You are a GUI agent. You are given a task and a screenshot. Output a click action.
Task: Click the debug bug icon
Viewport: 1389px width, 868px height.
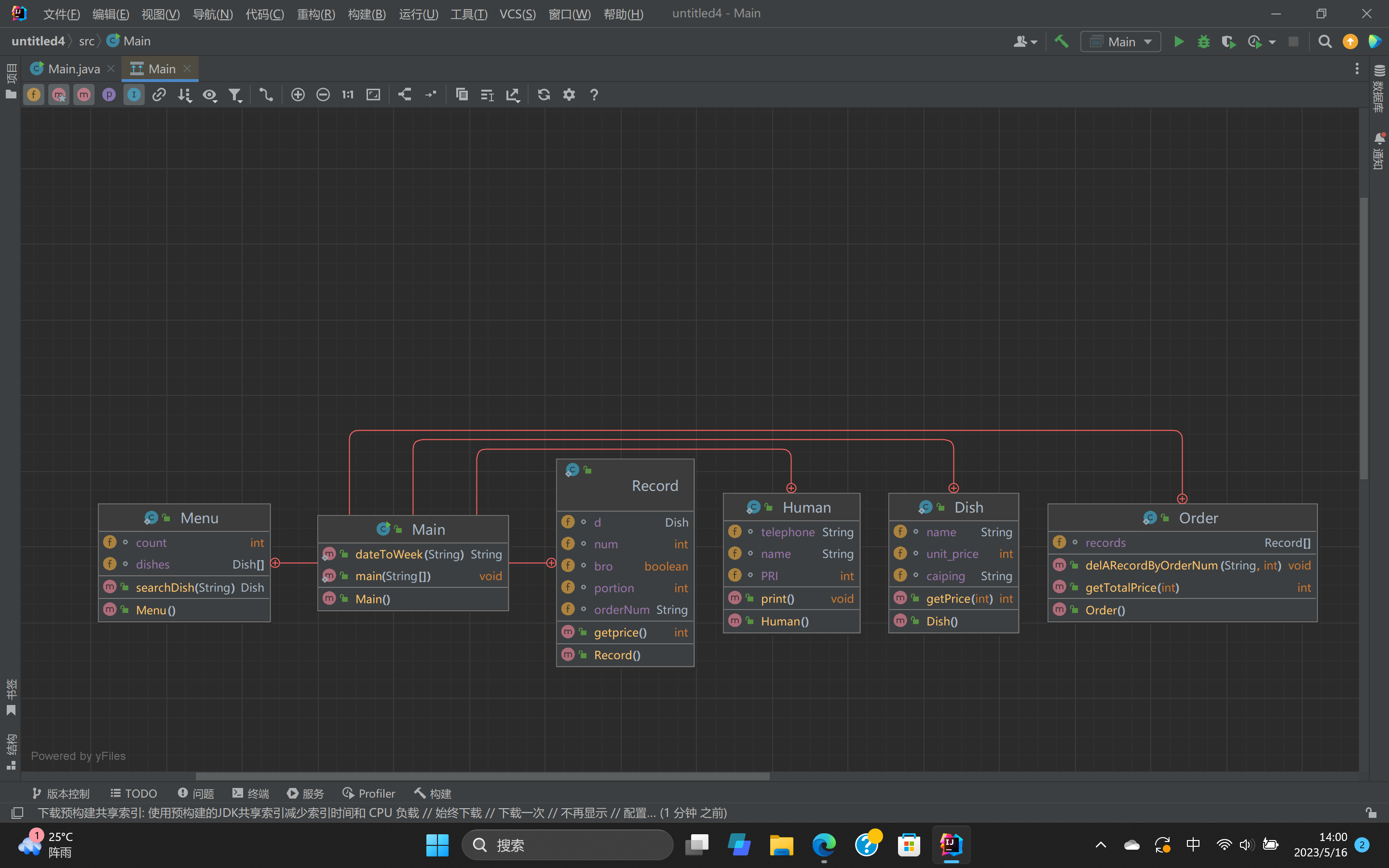1204,41
